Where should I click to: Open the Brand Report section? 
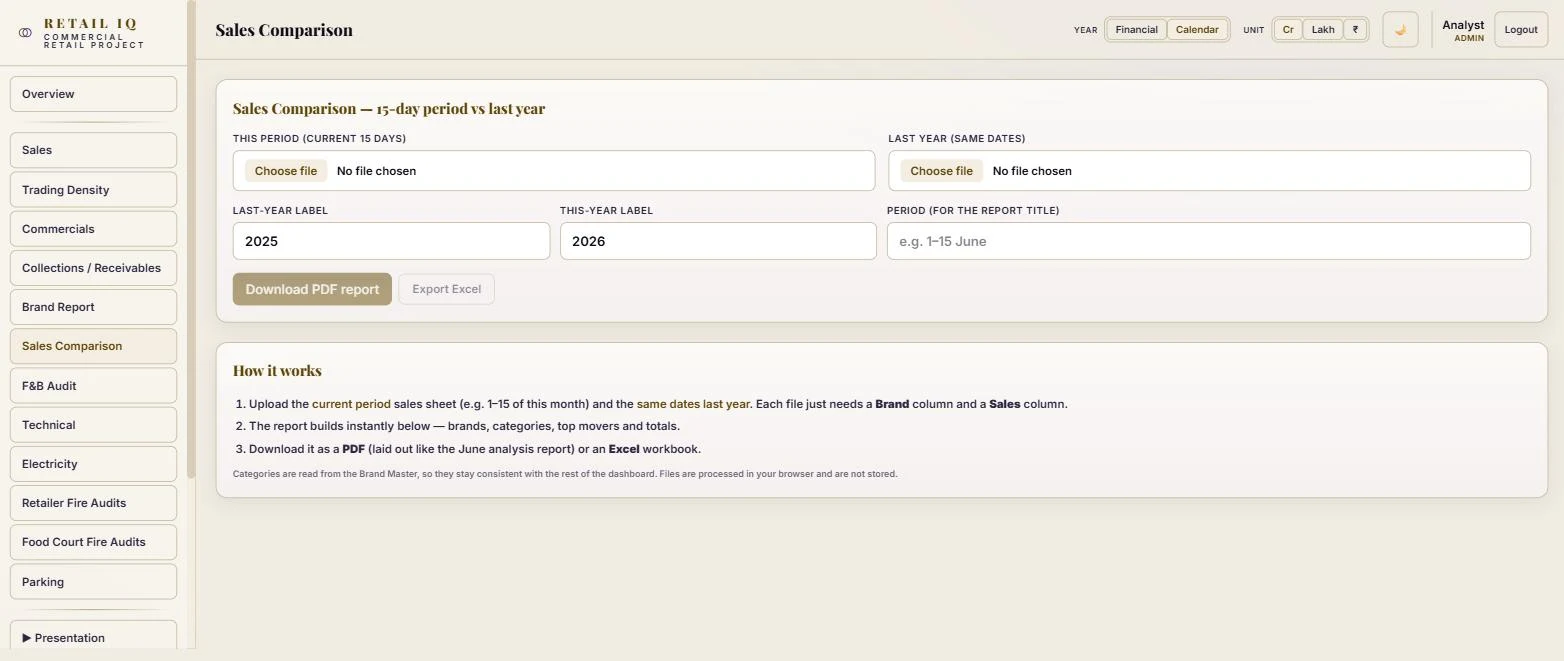click(93, 307)
